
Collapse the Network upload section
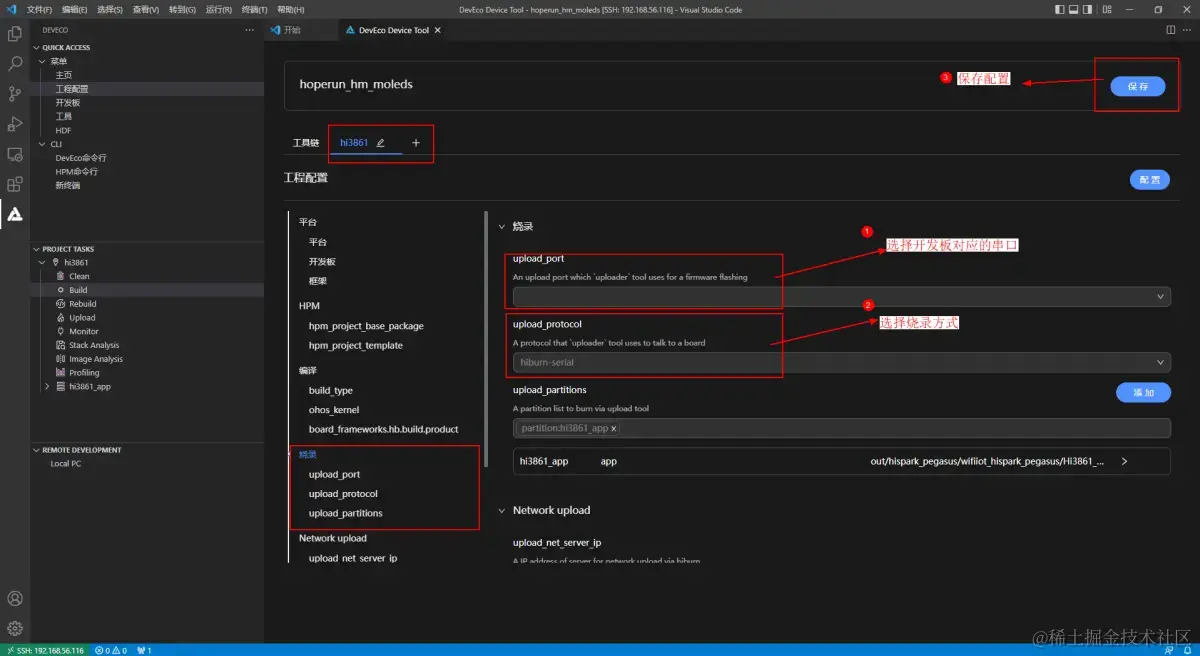[502, 510]
